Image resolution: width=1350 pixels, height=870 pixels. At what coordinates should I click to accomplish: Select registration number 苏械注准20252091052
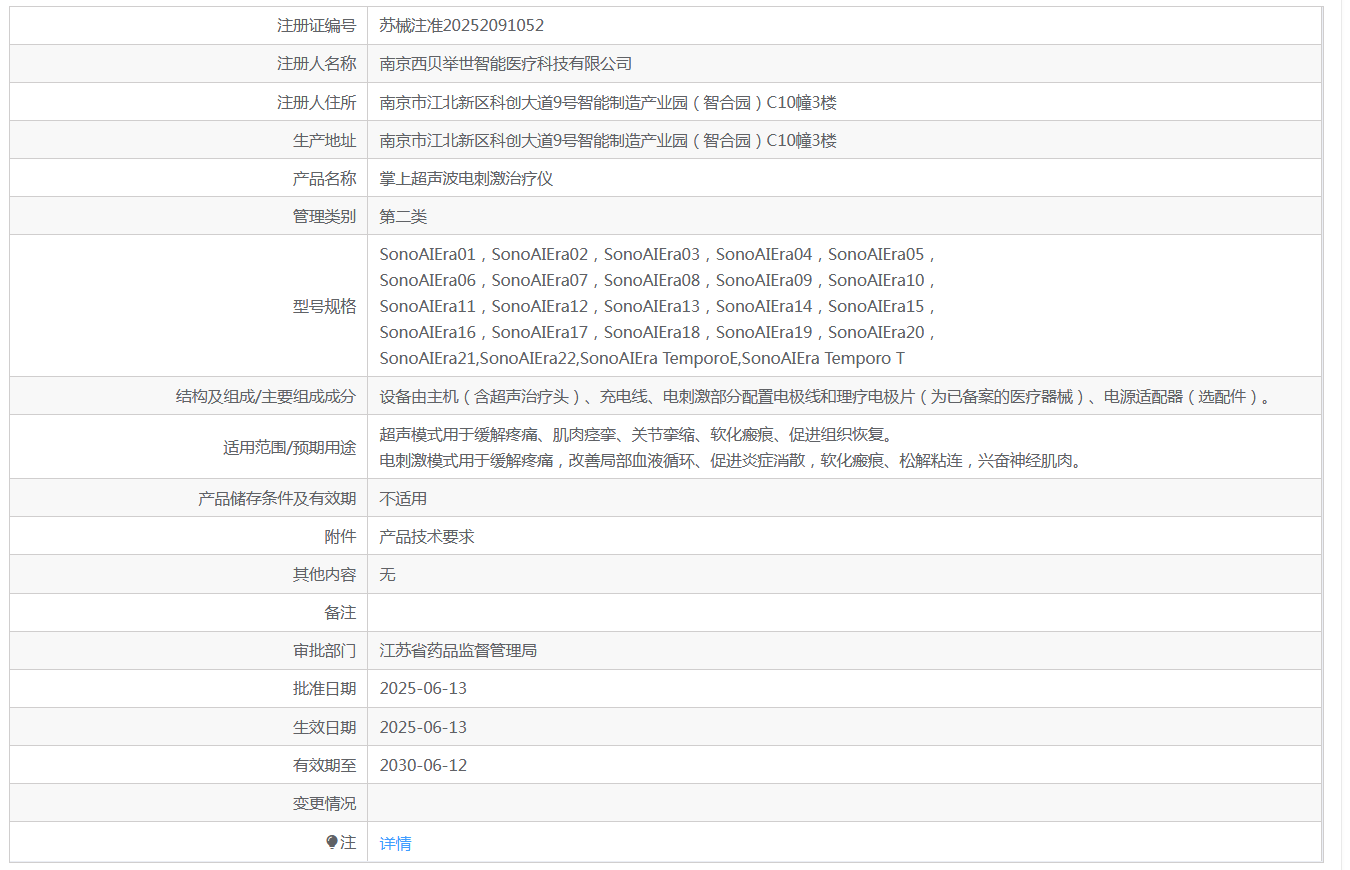point(462,25)
